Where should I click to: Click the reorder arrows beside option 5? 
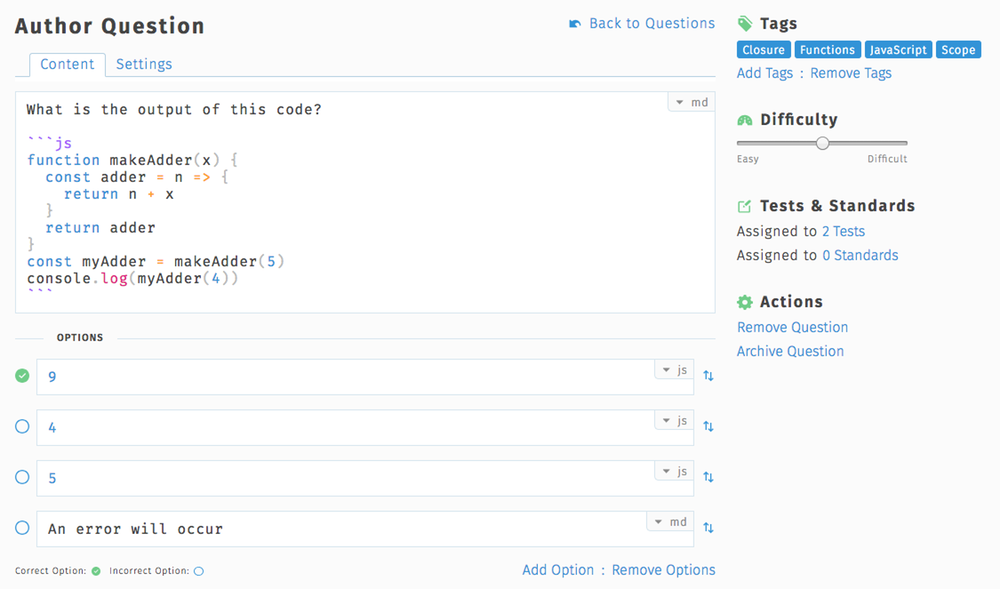(708, 477)
